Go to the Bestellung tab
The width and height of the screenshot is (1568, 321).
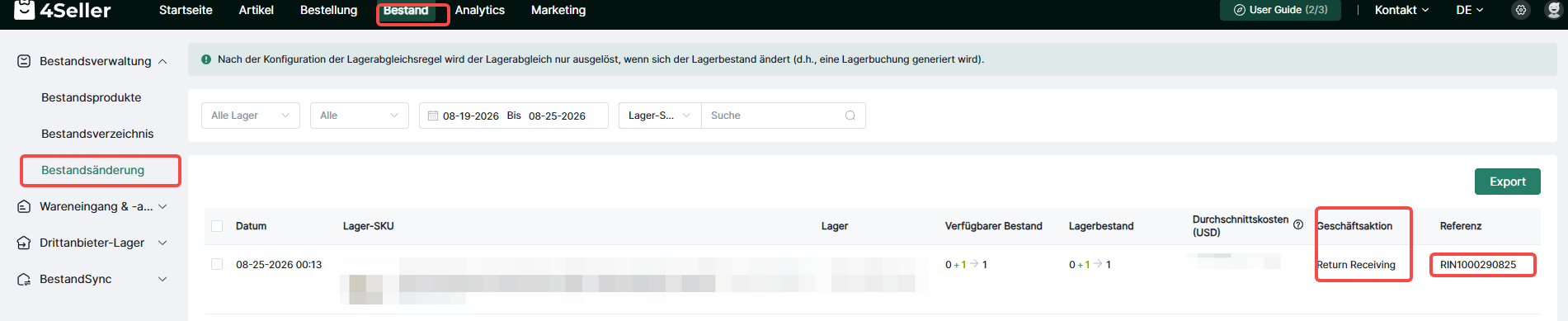328,10
